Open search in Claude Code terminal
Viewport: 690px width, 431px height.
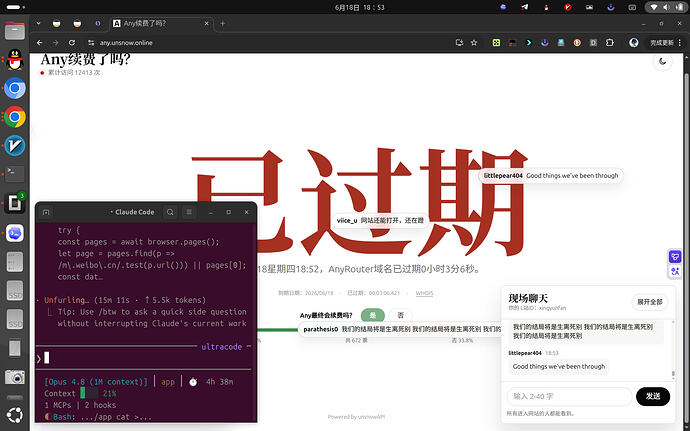pos(170,212)
